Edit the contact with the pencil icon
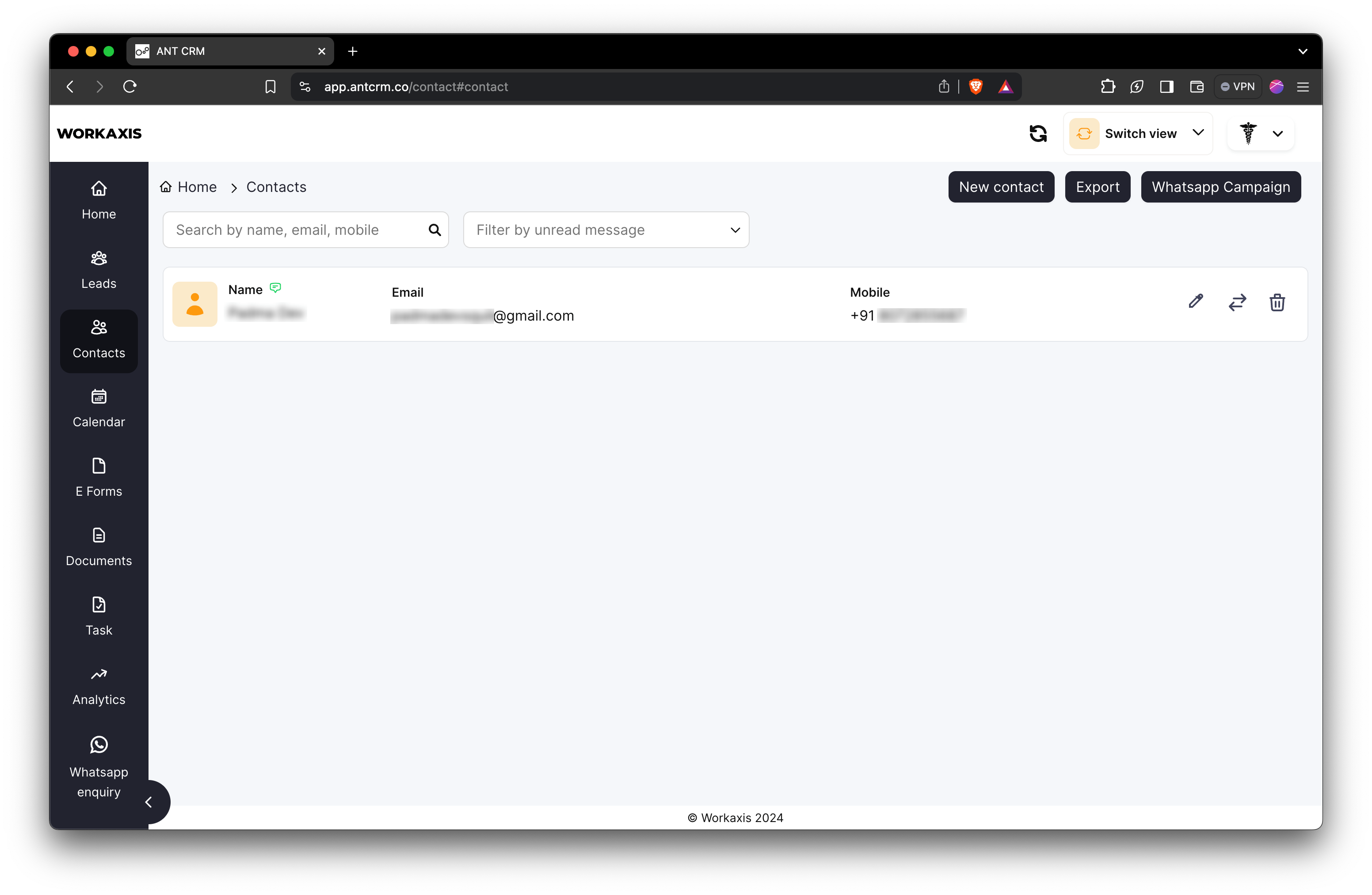 coord(1196,302)
